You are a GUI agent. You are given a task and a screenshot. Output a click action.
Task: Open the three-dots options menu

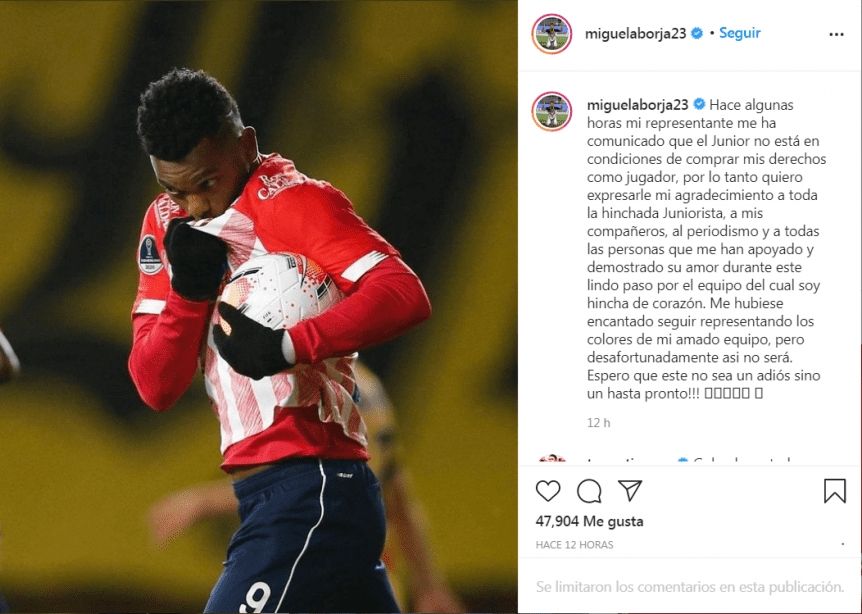tap(836, 34)
